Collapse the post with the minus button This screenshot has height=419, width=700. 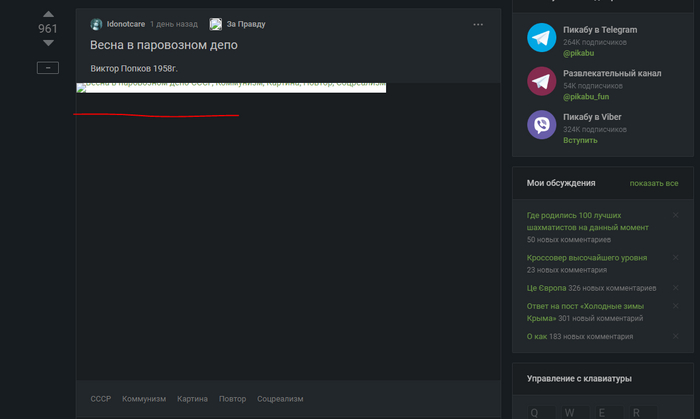pyautogui.click(x=48, y=68)
